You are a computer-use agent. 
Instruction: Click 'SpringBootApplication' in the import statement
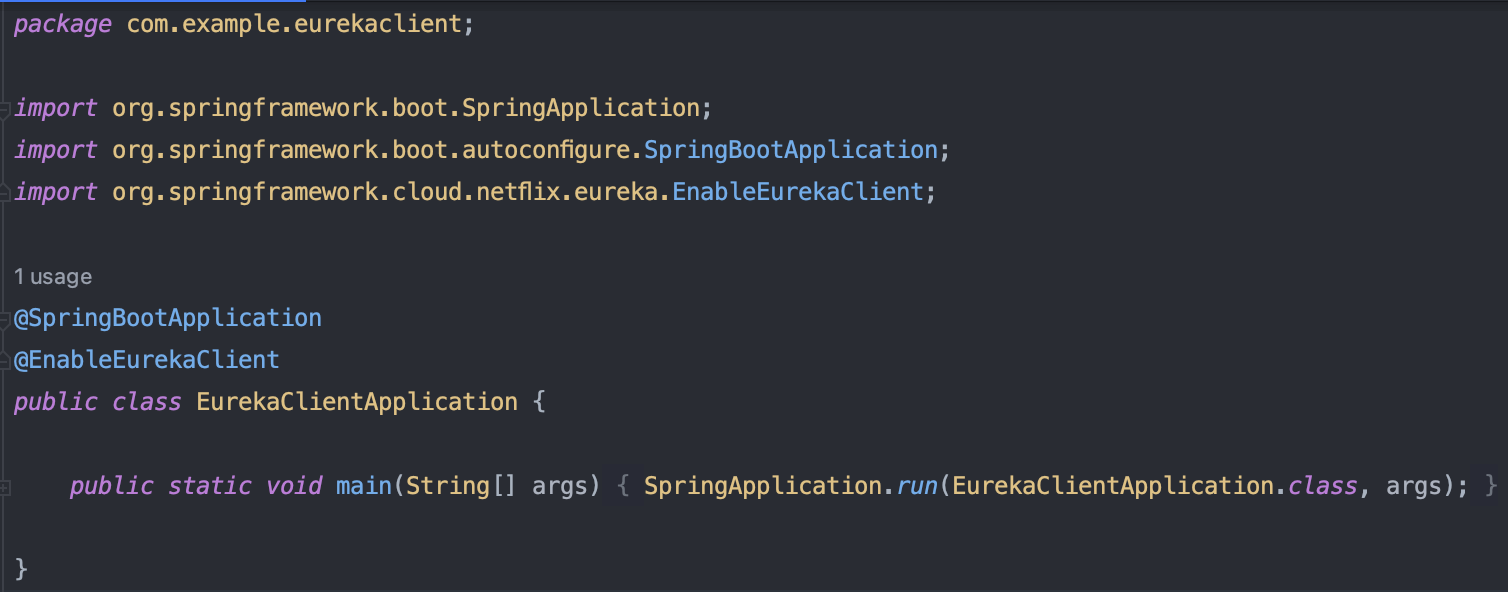tap(791, 150)
